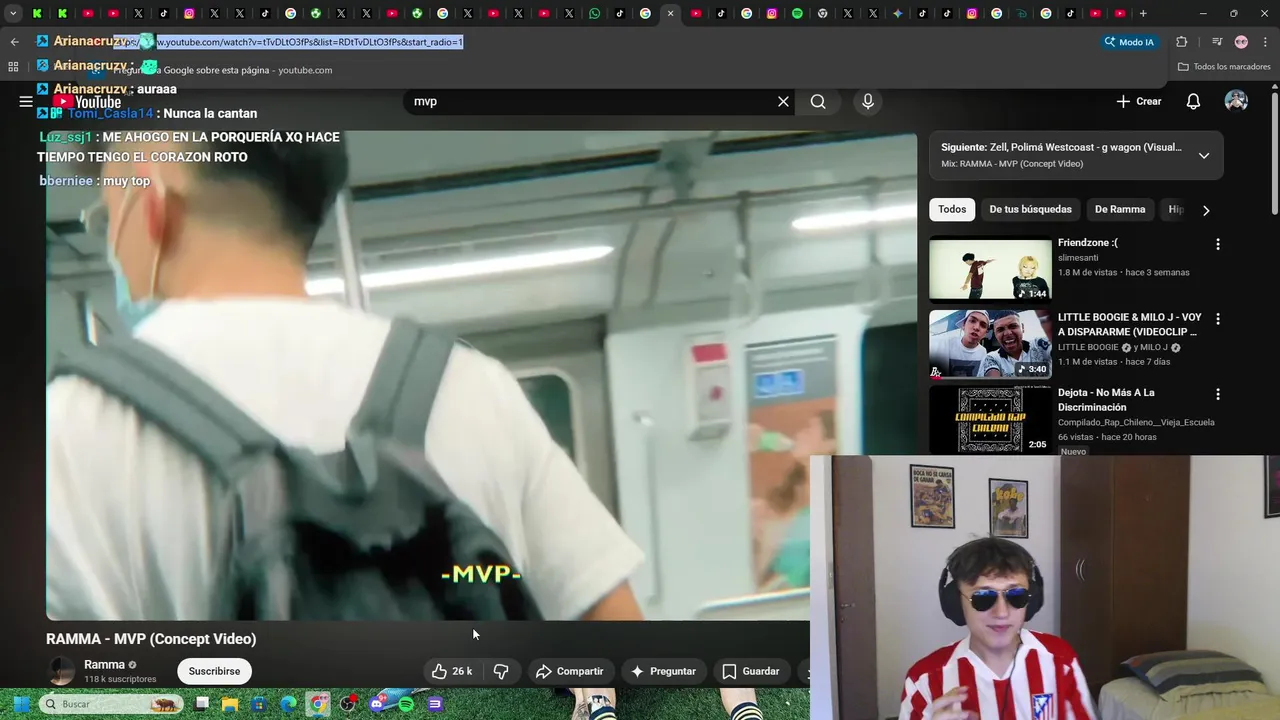Share the video via Compartir

click(x=569, y=671)
